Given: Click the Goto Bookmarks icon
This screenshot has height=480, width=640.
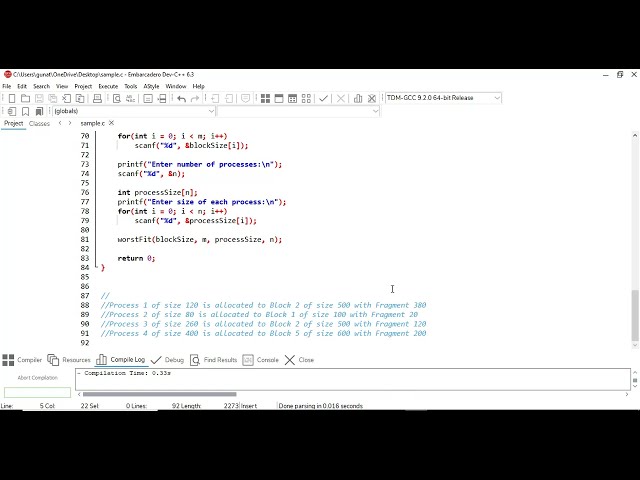Looking at the screenshot, I should 39,111.
